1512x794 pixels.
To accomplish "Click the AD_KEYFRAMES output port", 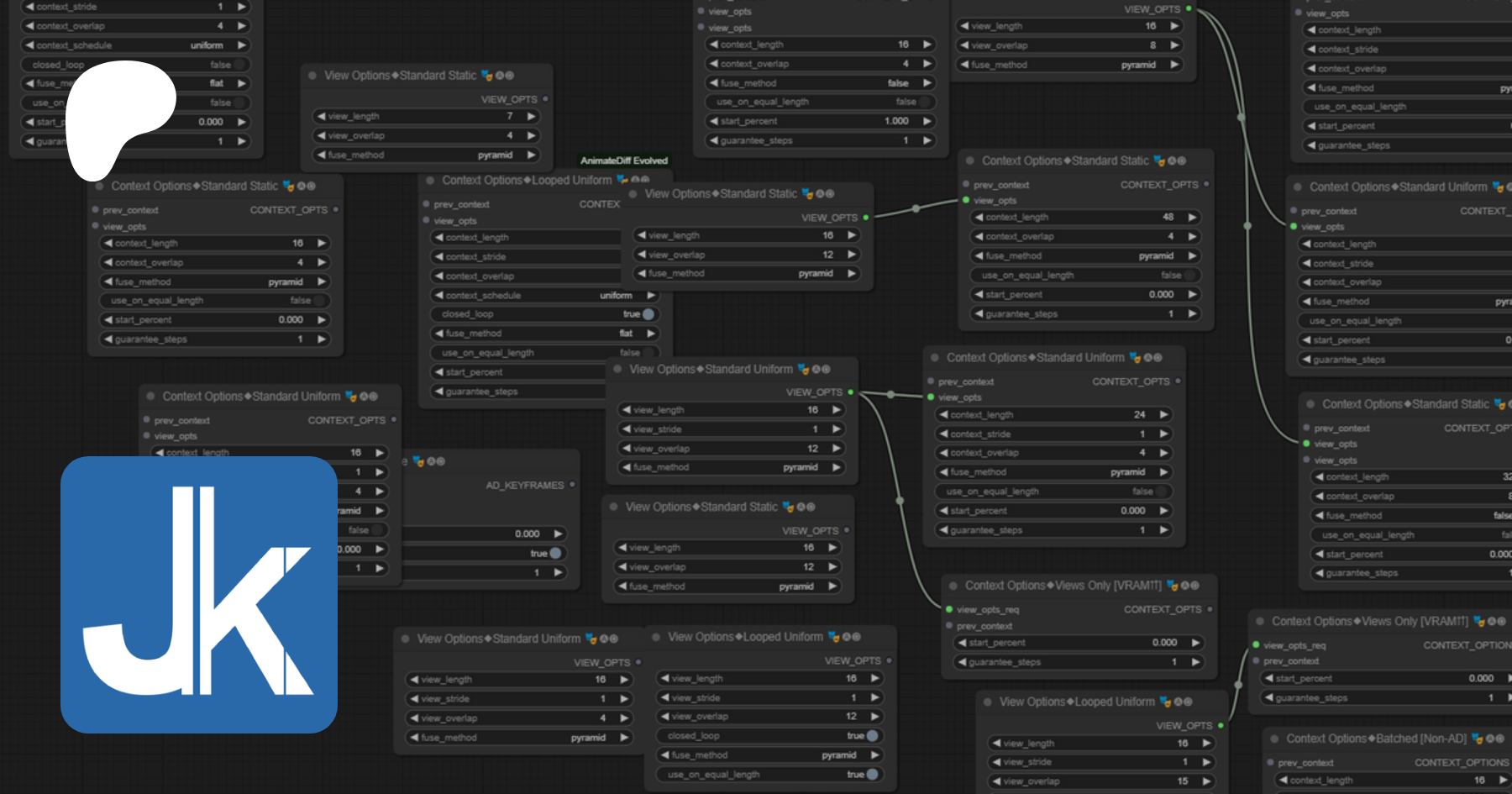I will (572, 485).
